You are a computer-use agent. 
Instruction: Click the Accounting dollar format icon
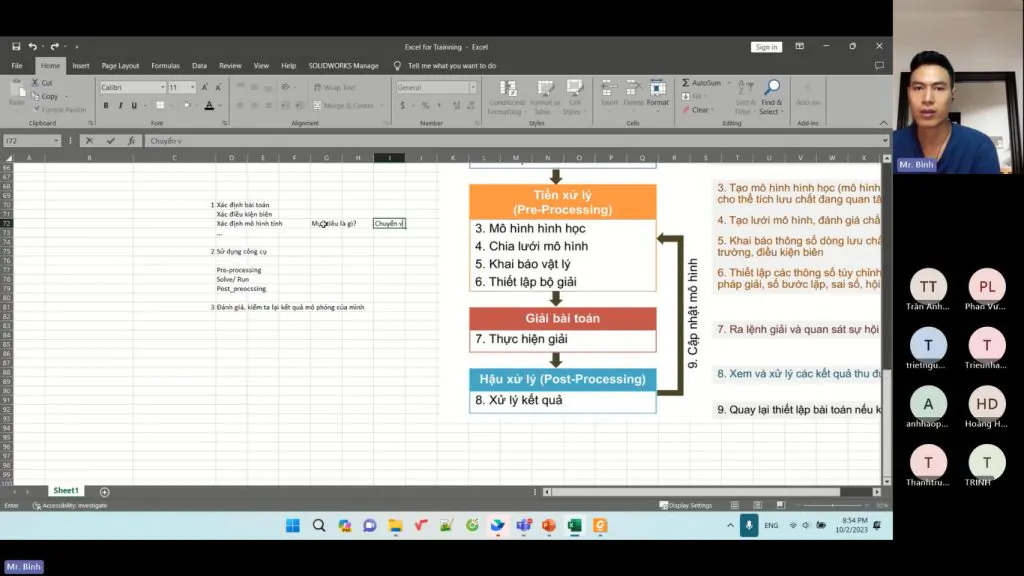402,105
